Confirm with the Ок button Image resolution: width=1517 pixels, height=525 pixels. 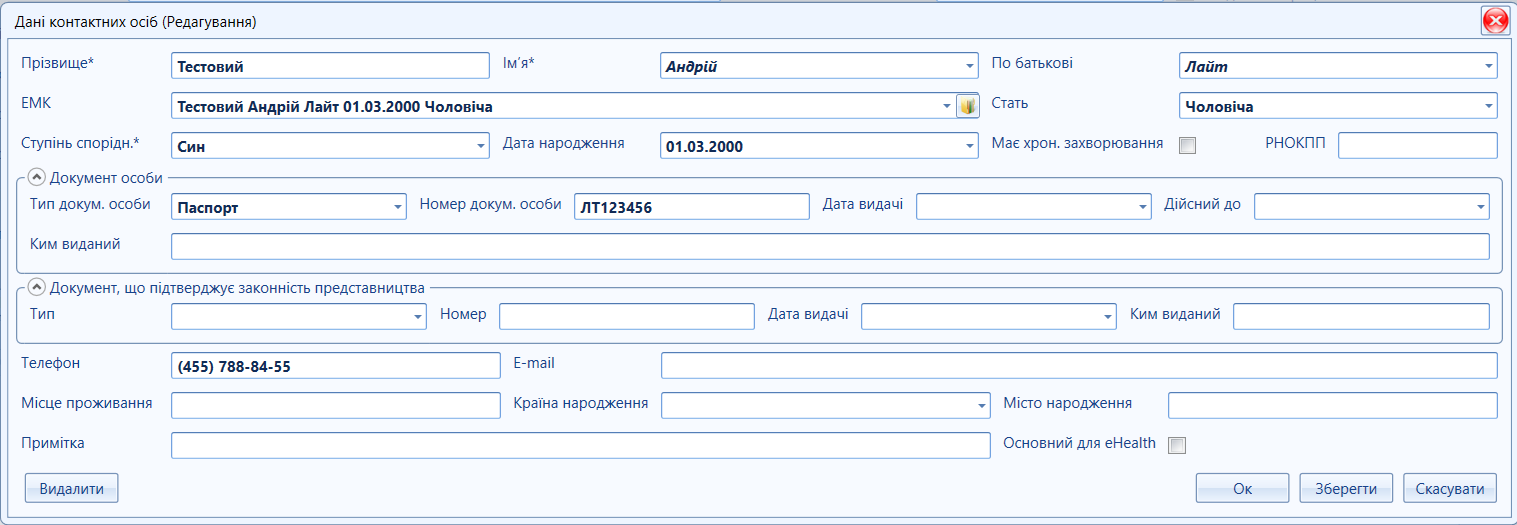pyautogui.click(x=1242, y=488)
